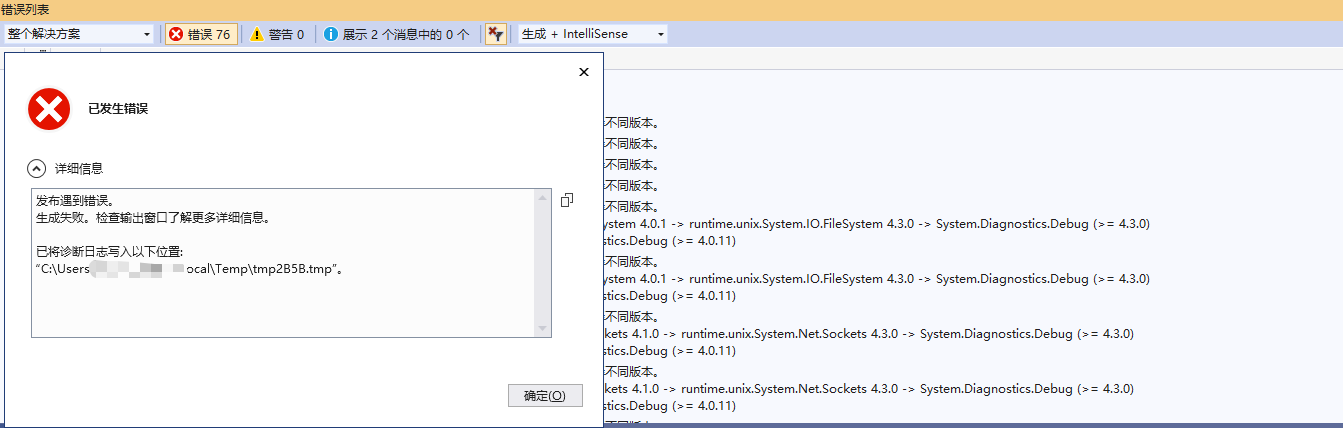Click the 错误列表 panel title
This screenshot has width=1343, height=428.
click(x=27, y=9)
